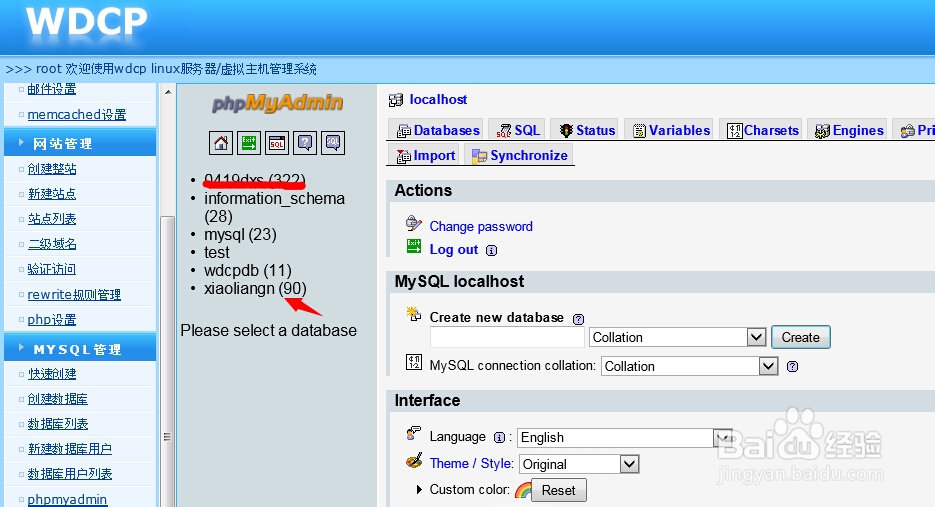The height and width of the screenshot is (507, 935).
Task: Click the Log out exit icon under Actions
Action: [414, 246]
